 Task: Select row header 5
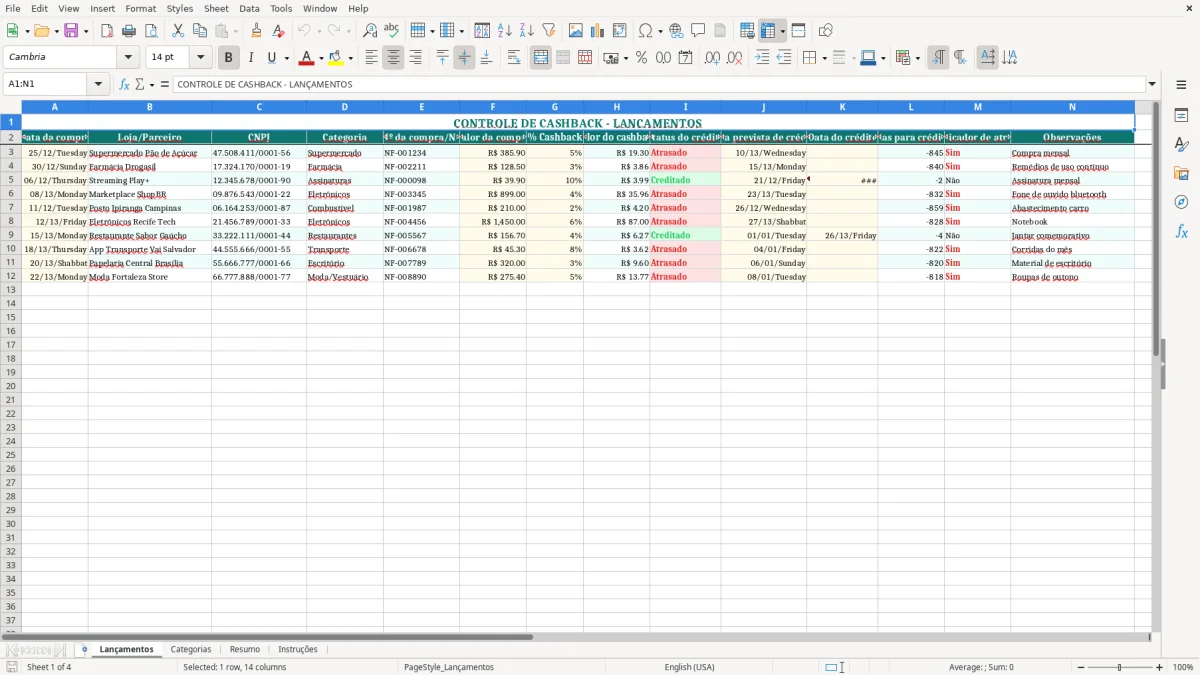point(11,181)
